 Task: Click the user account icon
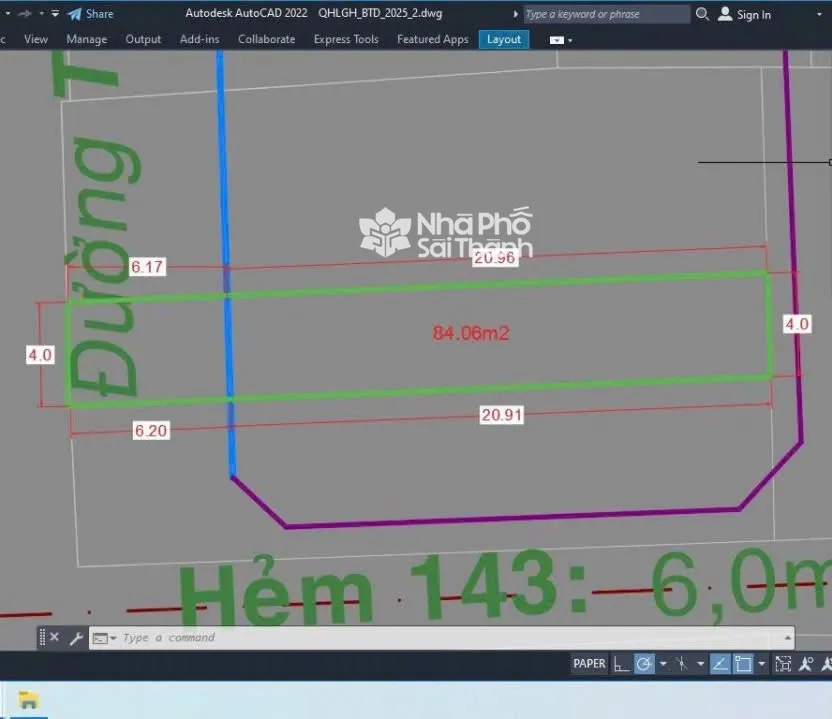tap(725, 14)
